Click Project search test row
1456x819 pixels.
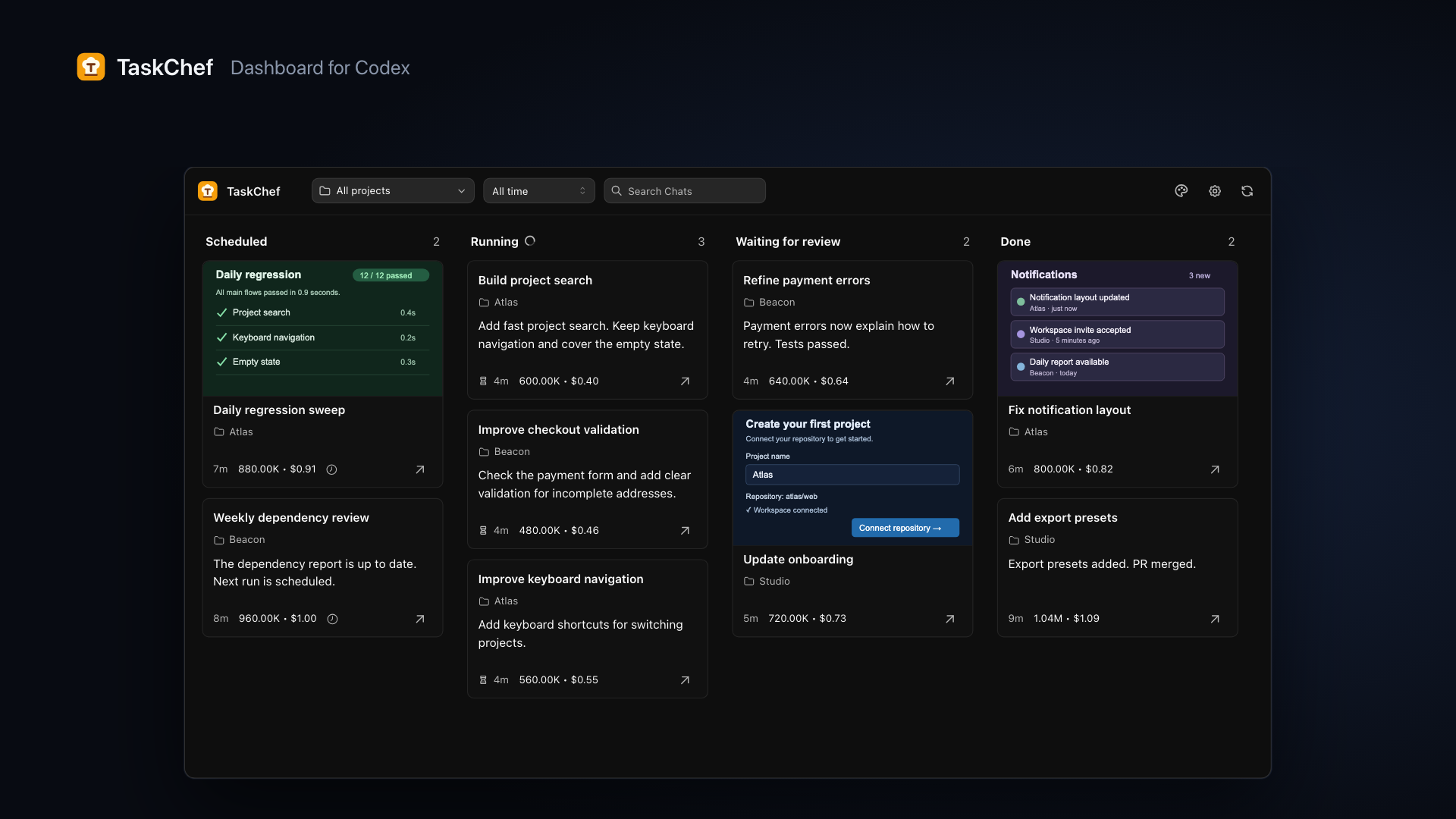tap(322, 312)
